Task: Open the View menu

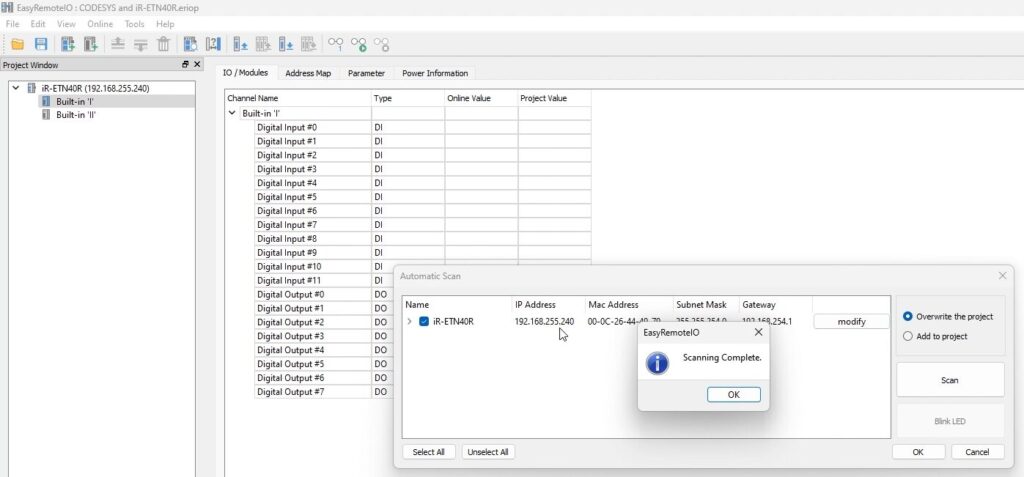Action: click(66, 24)
